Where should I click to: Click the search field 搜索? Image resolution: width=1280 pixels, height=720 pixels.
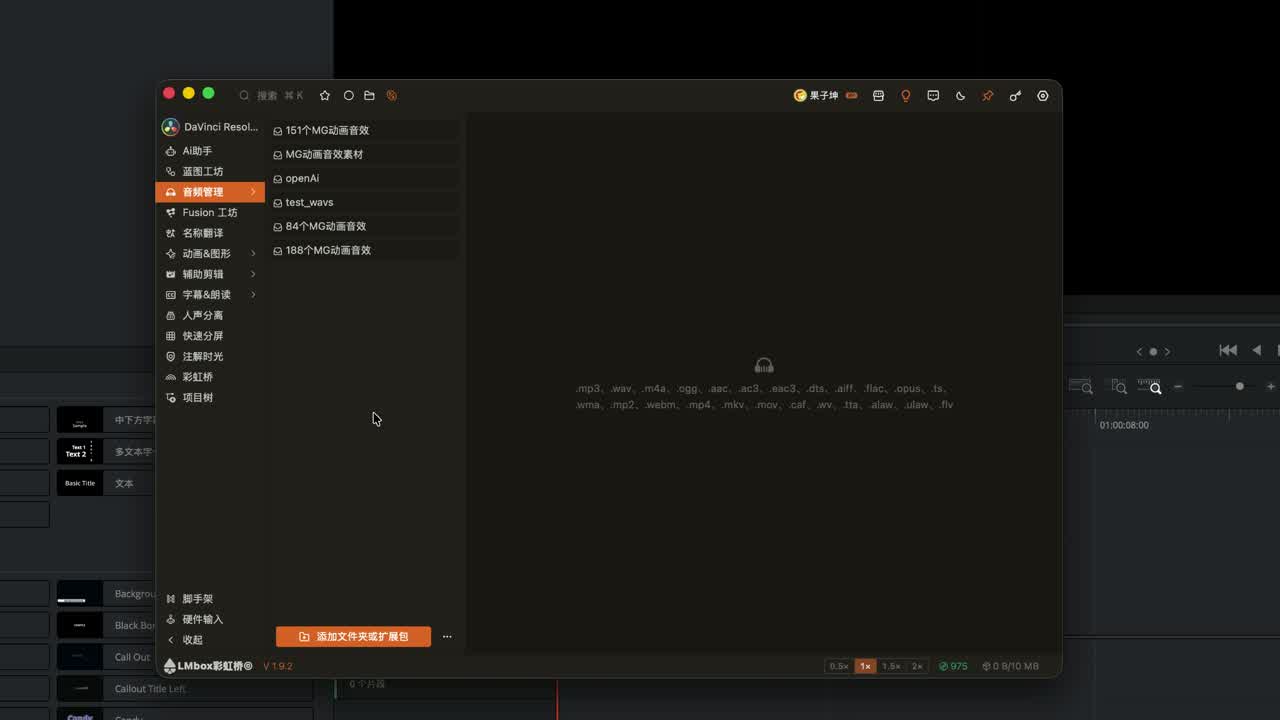tap(272, 96)
